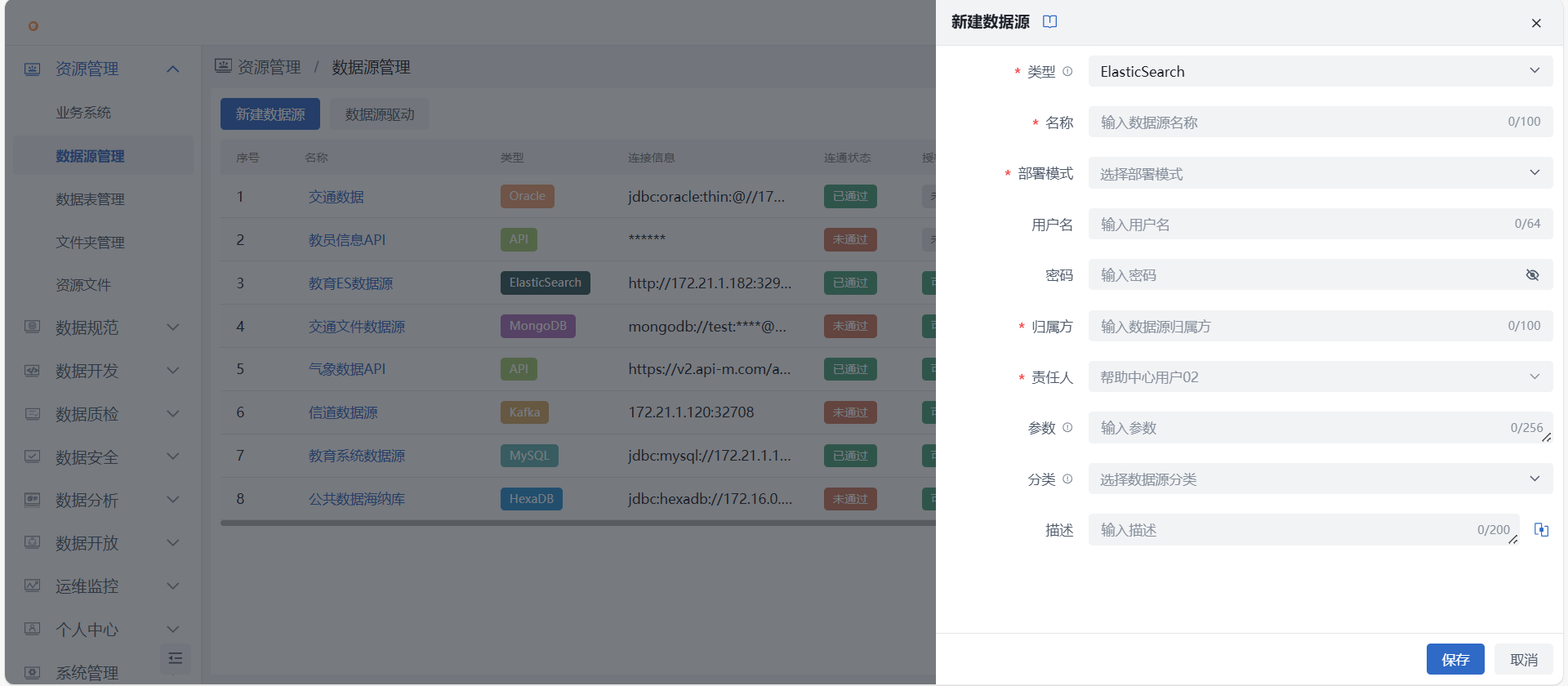Click the info icon next to 分类 label

pos(1067,479)
